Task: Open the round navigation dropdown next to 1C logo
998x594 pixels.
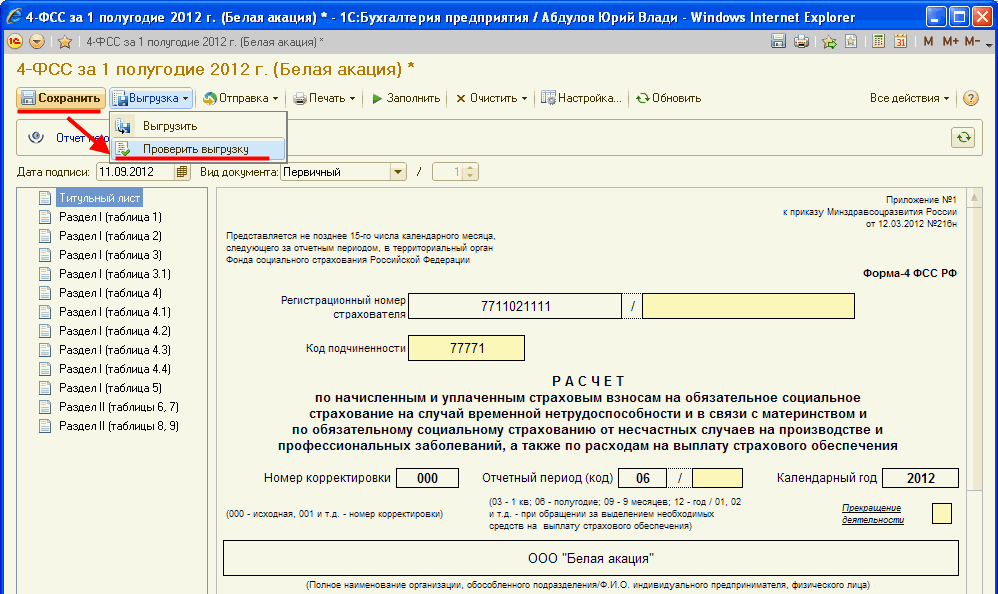Action: 37,42
